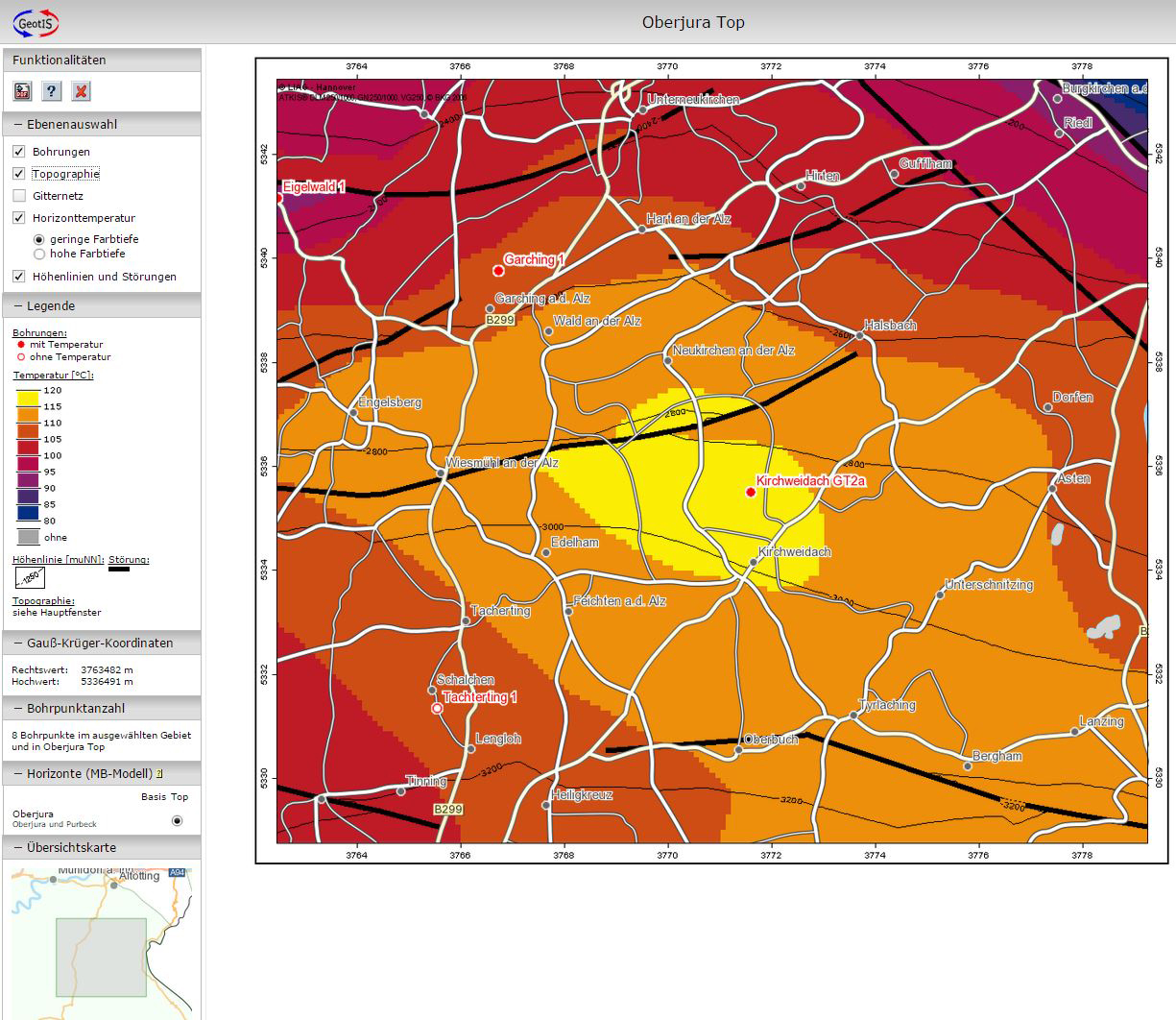Click gray extent rectangle in overview map

(x=101, y=957)
